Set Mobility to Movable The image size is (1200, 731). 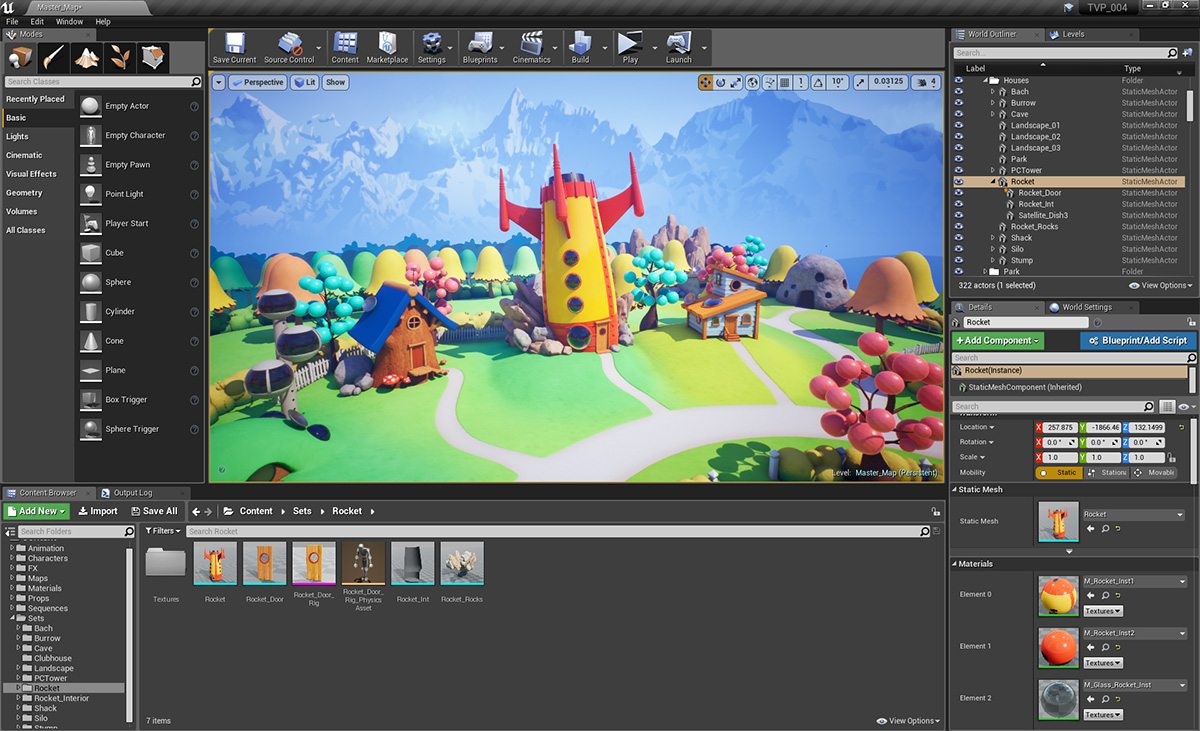(1154, 473)
